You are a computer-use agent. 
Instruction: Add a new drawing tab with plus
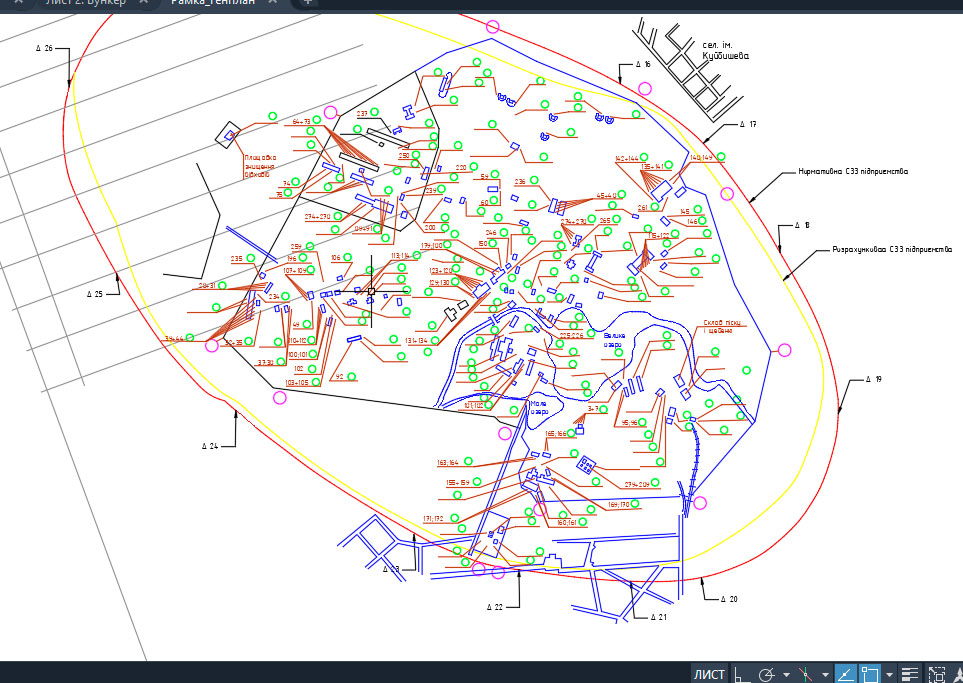click(x=307, y=3)
